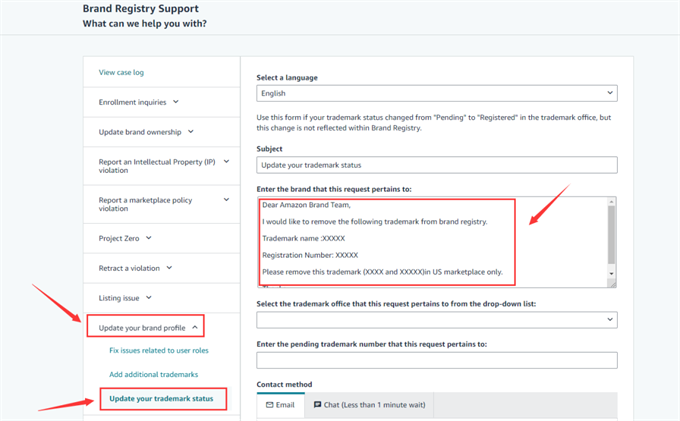Switch to the Chat contact method tab
This screenshot has height=421, width=680.
click(369, 405)
